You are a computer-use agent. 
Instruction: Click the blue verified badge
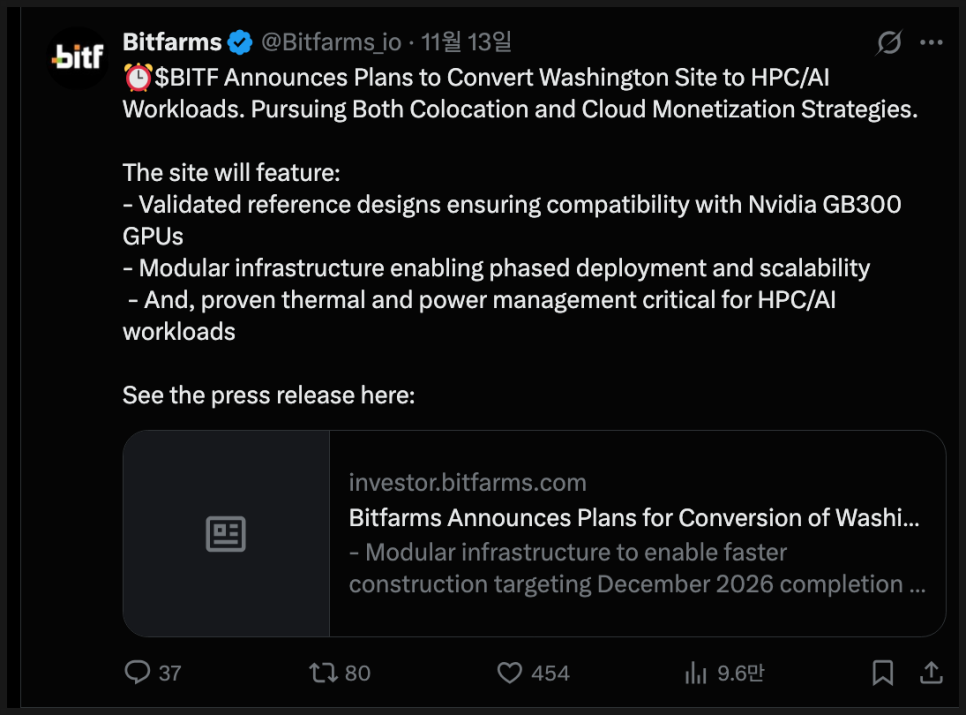(240, 43)
